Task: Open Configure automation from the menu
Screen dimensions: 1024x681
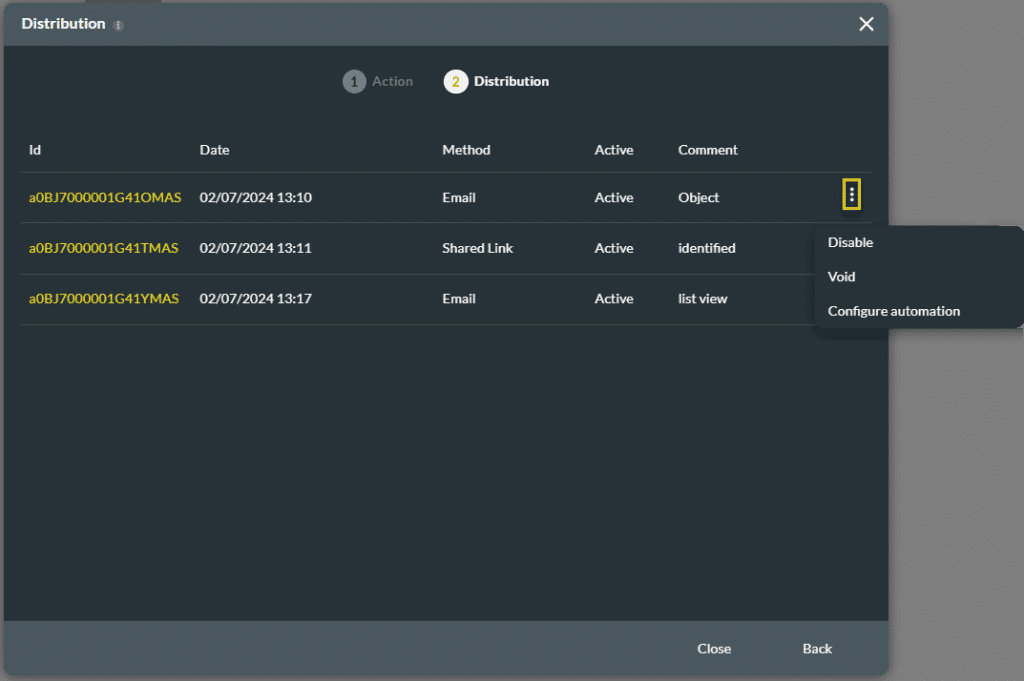Action: (893, 311)
